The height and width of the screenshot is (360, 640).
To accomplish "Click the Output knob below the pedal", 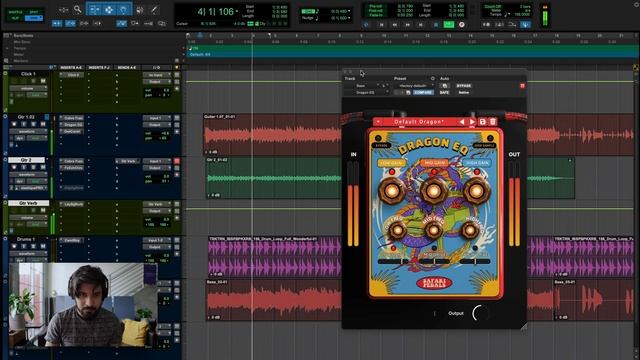I will click(480, 313).
